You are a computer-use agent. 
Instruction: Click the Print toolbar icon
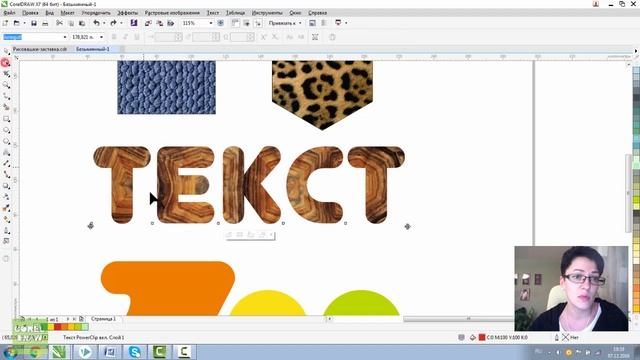coord(45,23)
